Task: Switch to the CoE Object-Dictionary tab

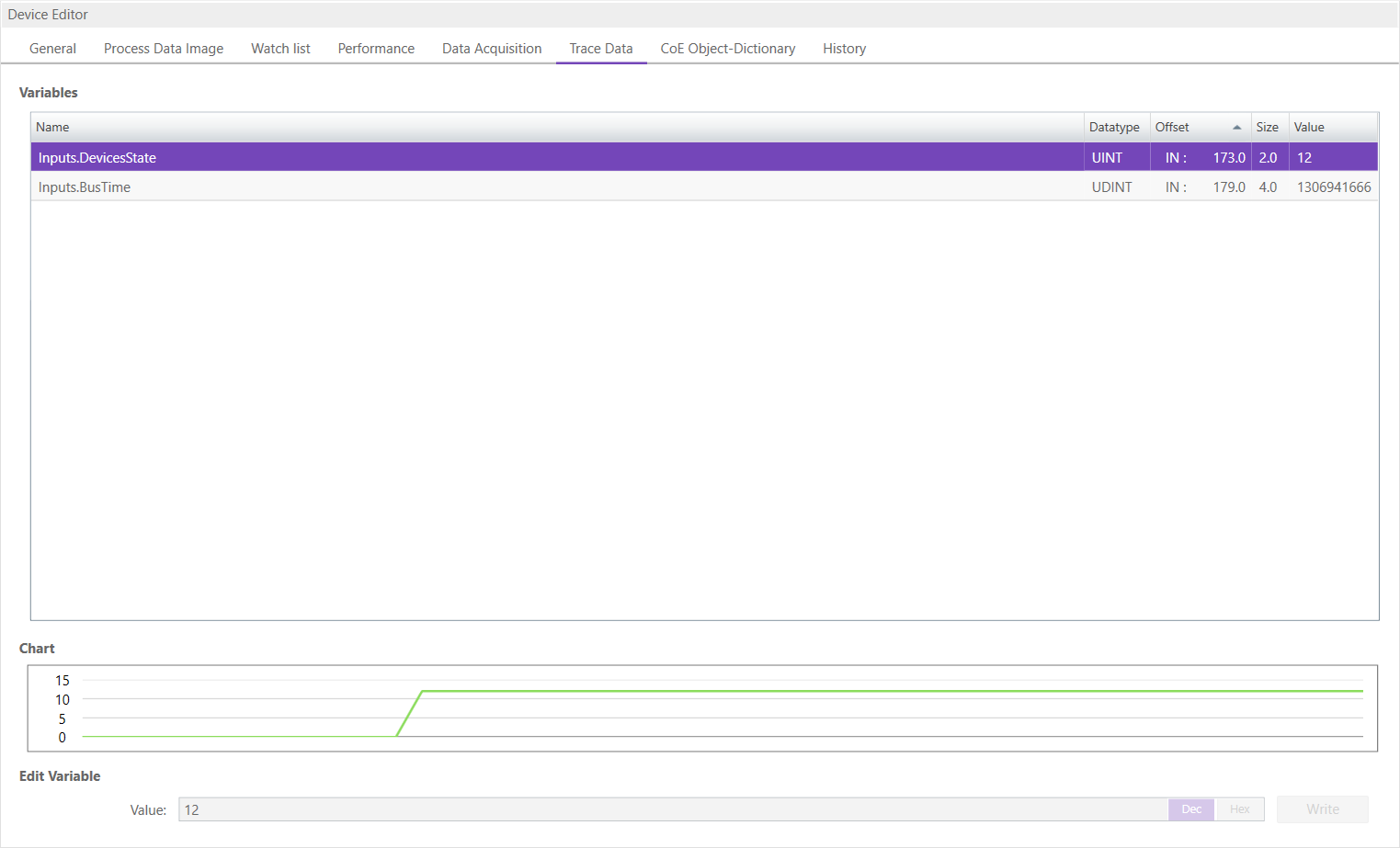Action: (x=727, y=48)
